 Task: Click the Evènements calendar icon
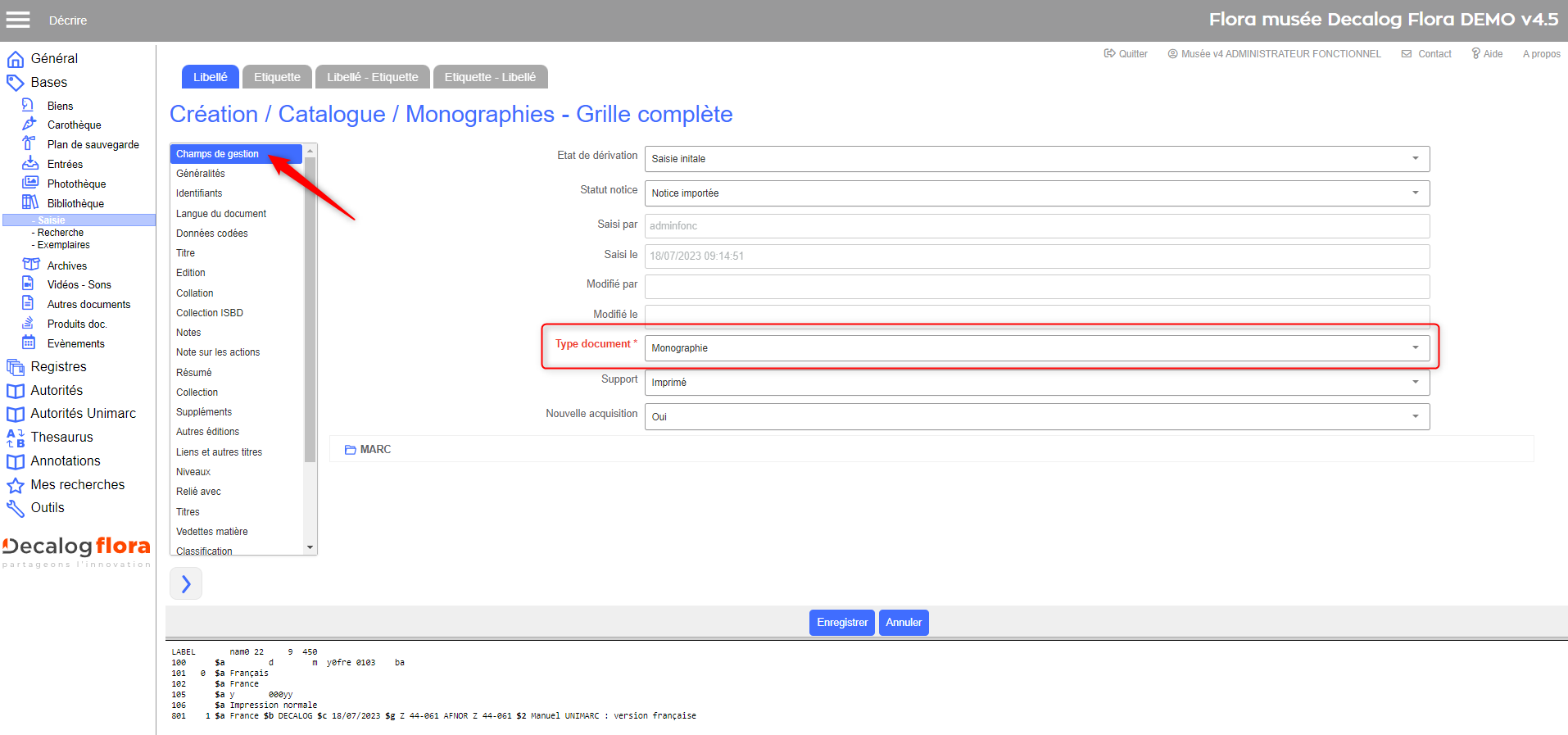pos(29,343)
